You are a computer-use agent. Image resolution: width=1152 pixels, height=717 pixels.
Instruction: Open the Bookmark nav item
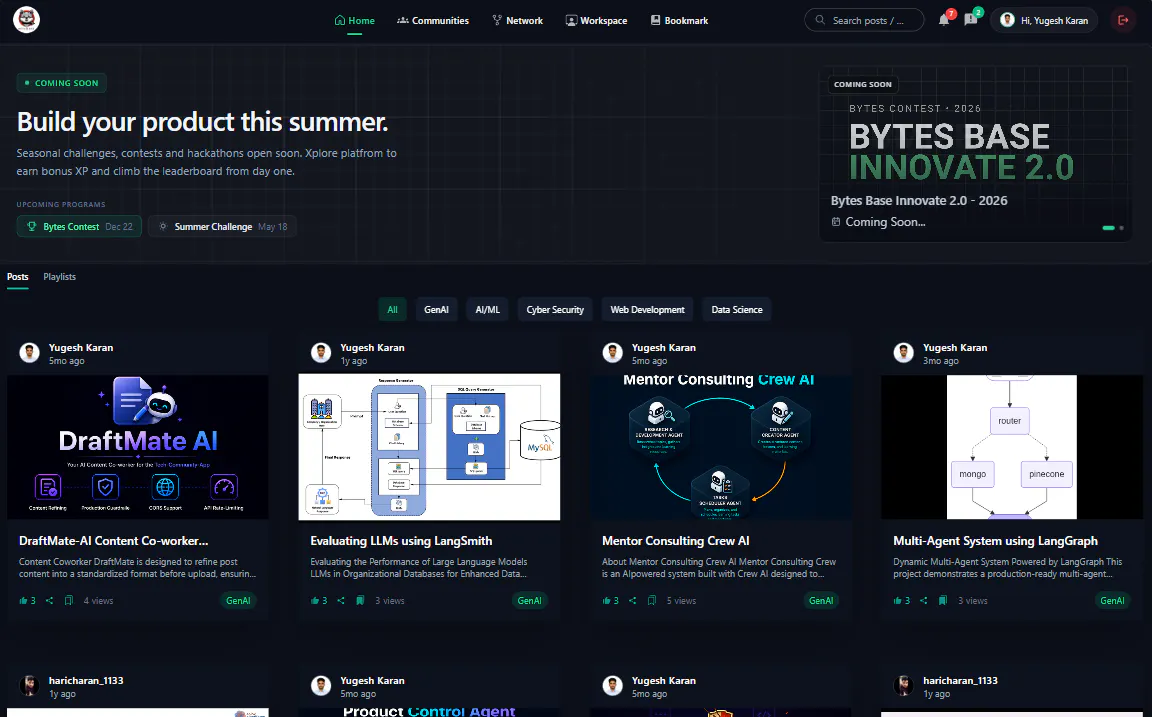click(679, 21)
